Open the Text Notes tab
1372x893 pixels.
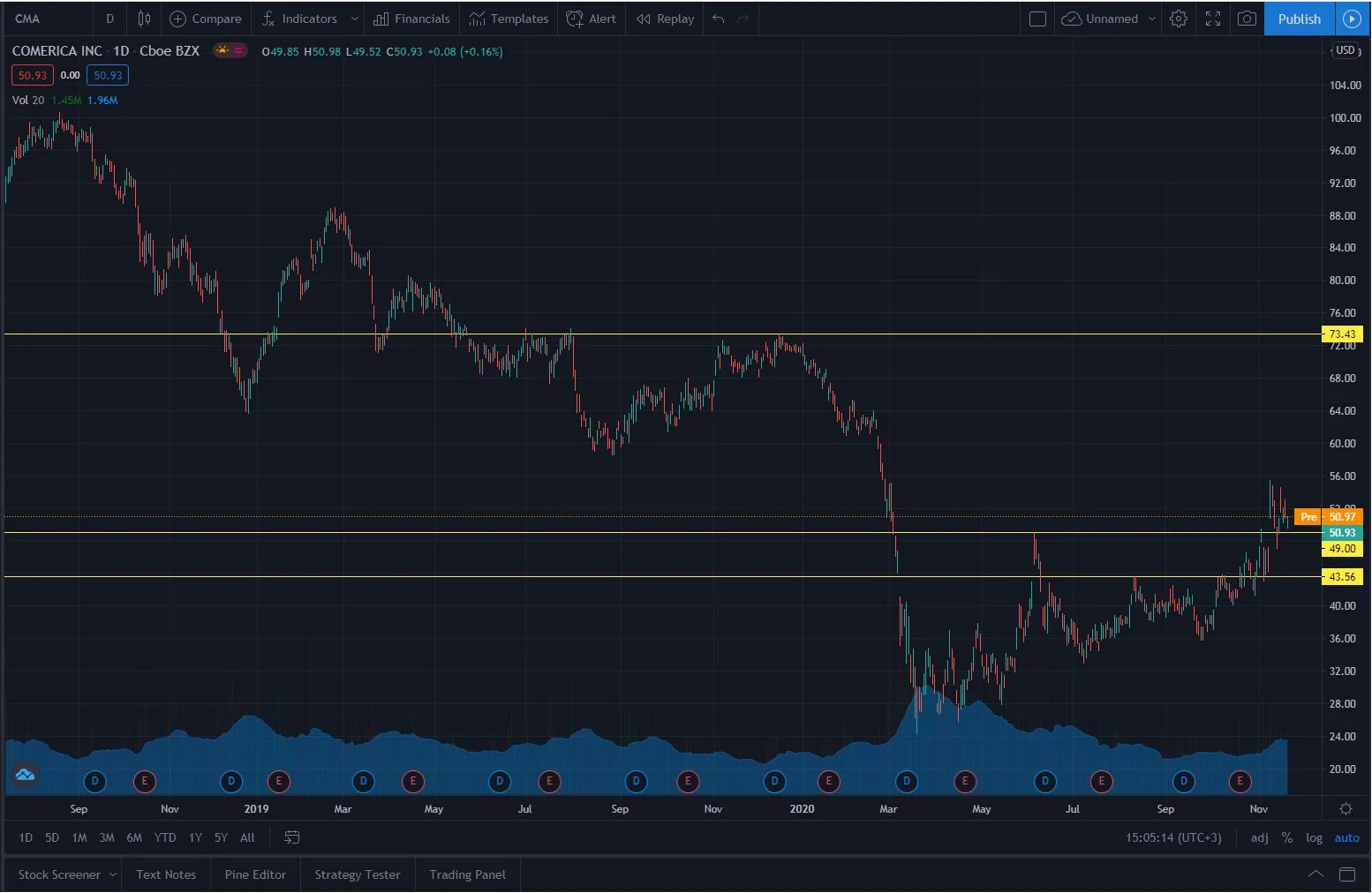click(x=166, y=874)
